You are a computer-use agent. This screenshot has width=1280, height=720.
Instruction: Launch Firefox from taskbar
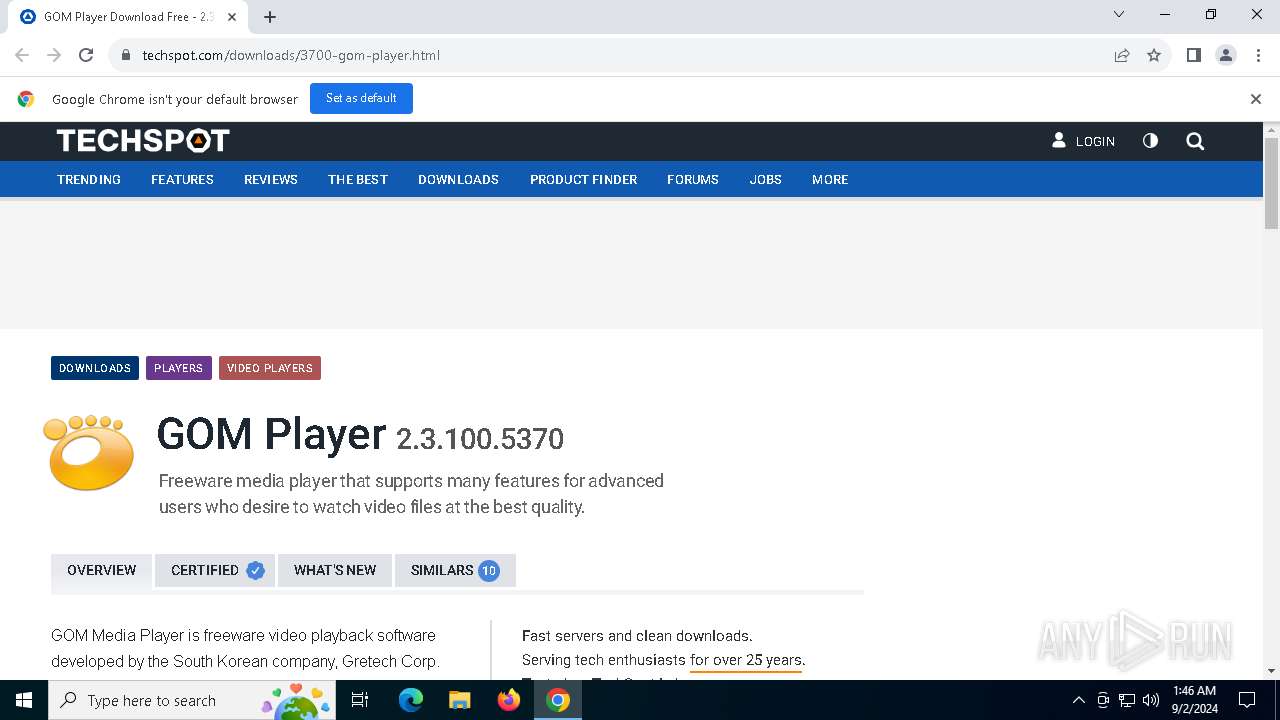point(509,700)
